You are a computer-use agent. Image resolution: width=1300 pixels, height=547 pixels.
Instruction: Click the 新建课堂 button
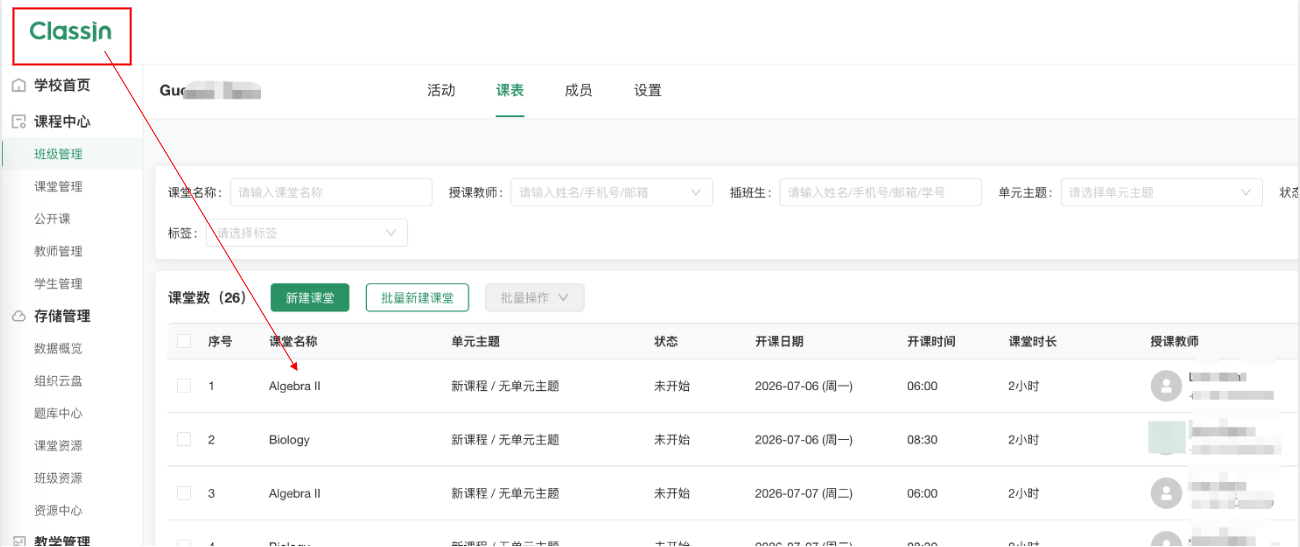[310, 298]
